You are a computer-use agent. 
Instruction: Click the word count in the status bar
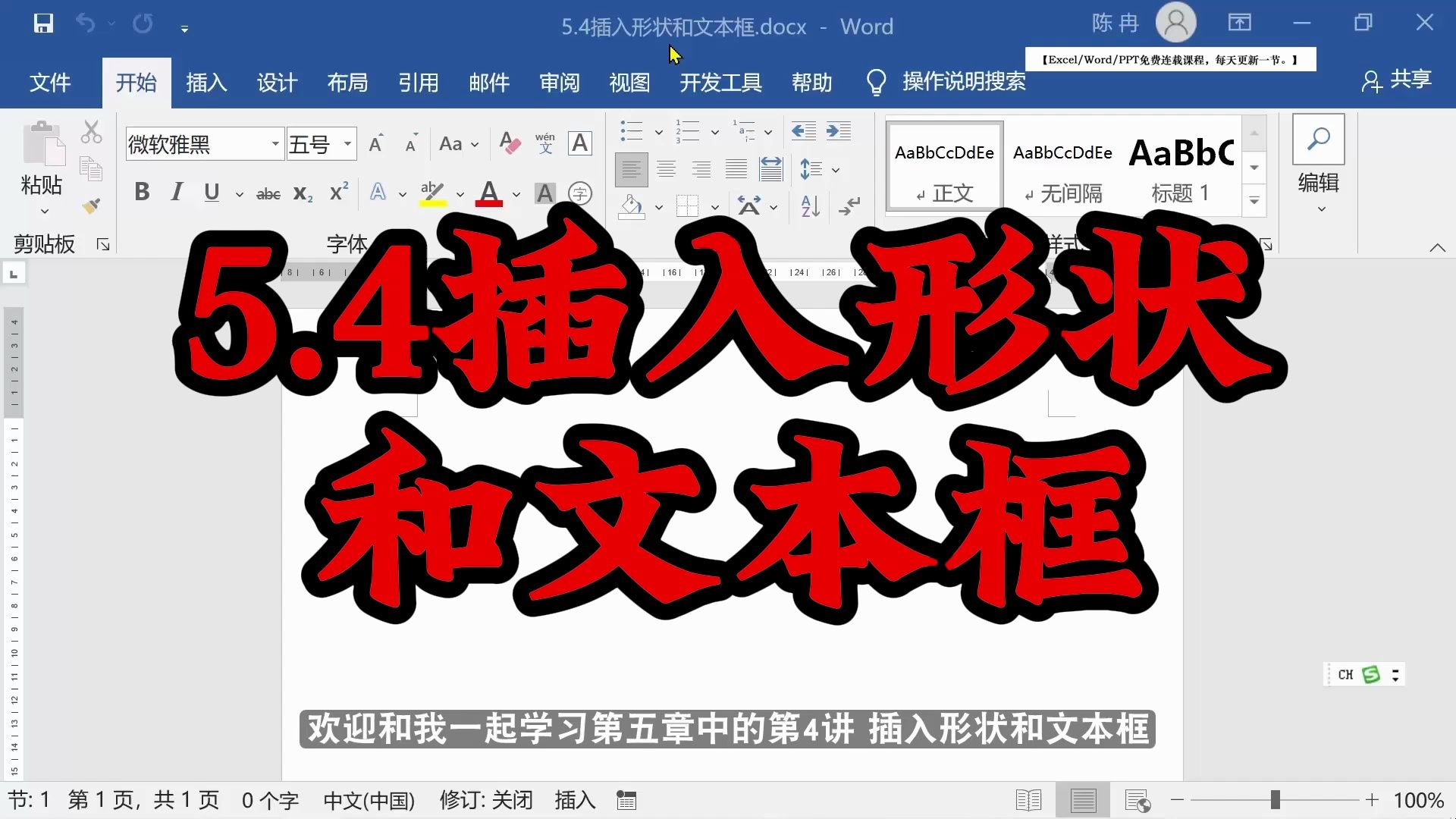[269, 799]
